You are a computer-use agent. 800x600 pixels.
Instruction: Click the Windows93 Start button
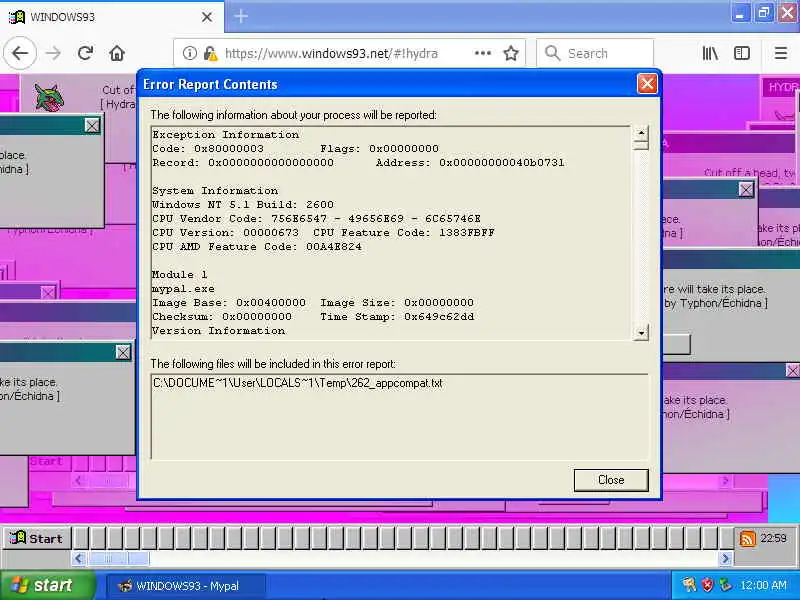point(36,538)
